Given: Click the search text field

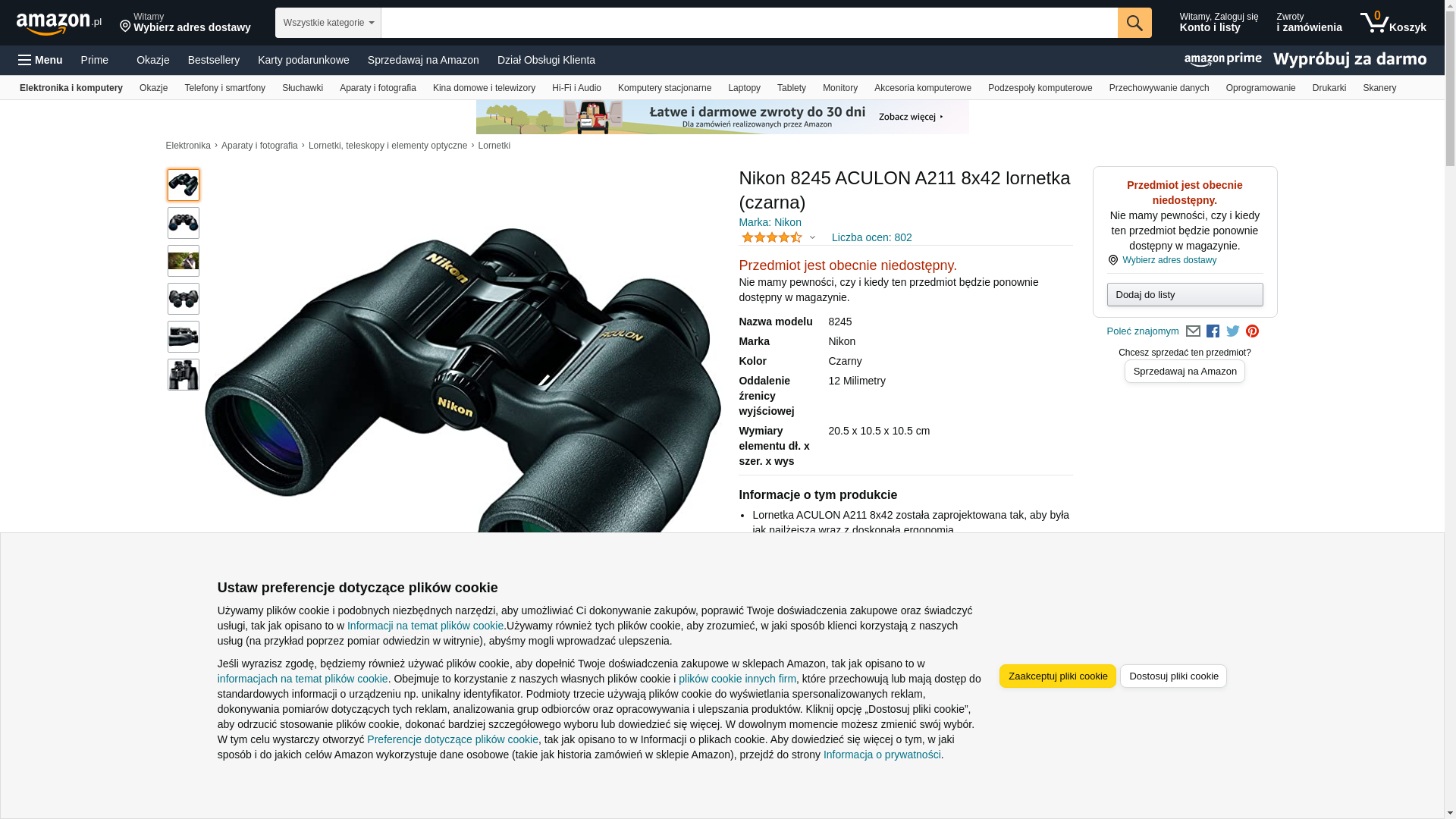Looking at the screenshot, I should coord(749,23).
